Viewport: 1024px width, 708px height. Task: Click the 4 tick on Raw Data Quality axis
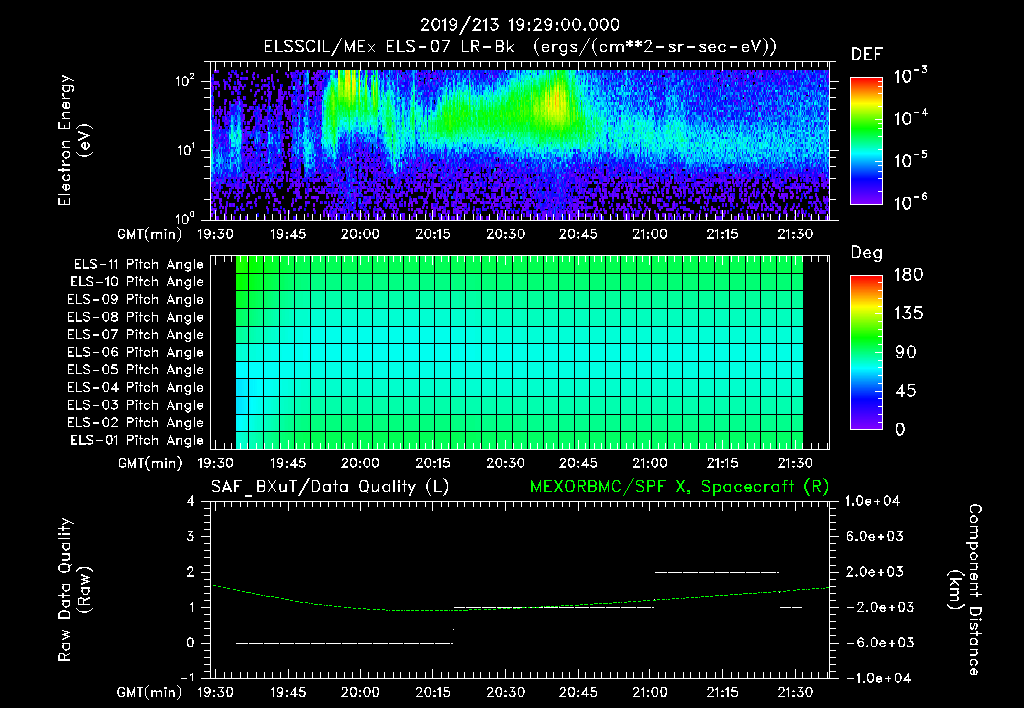coord(190,501)
